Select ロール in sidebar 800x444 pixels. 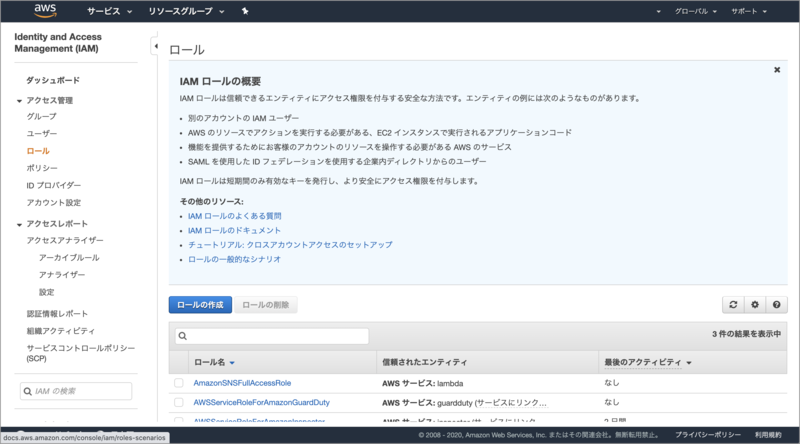38,151
